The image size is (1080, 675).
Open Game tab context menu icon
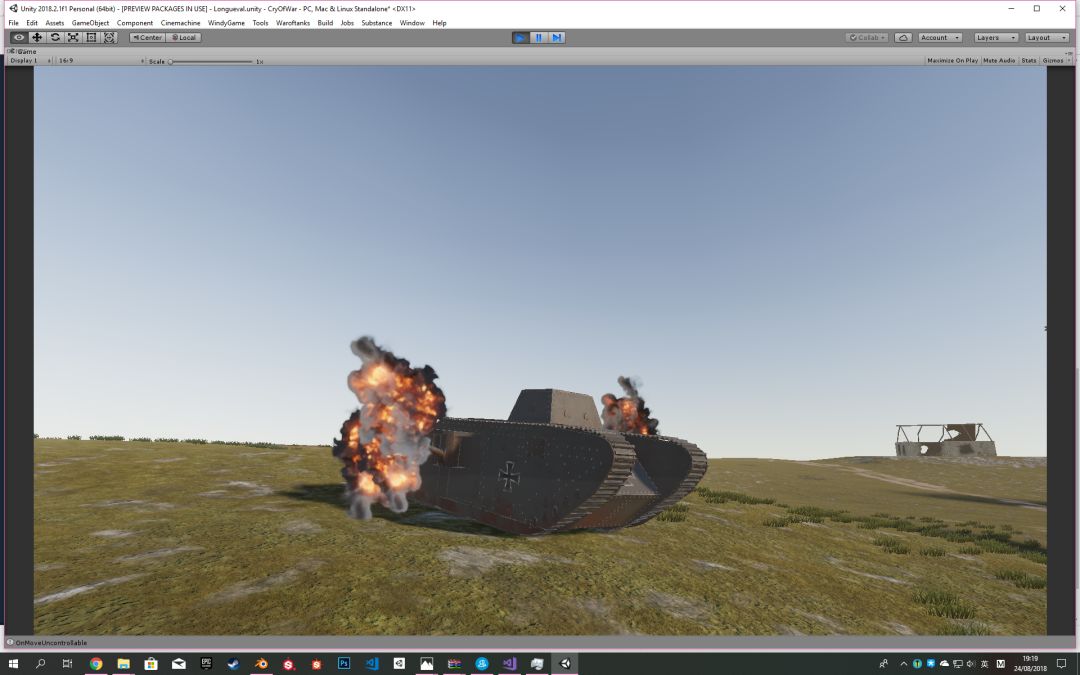(x=1068, y=52)
